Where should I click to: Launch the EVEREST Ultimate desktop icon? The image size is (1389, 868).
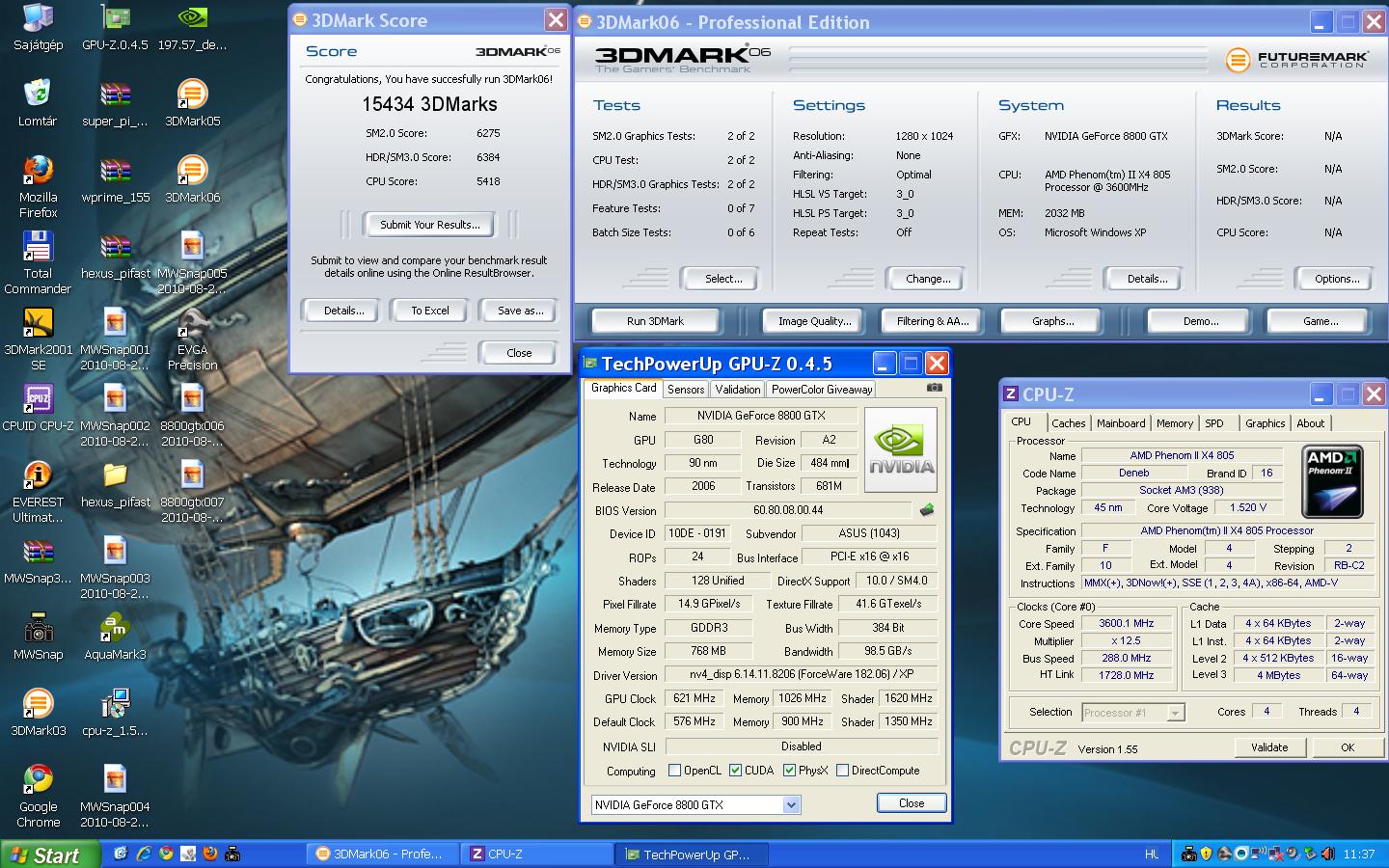point(38,492)
